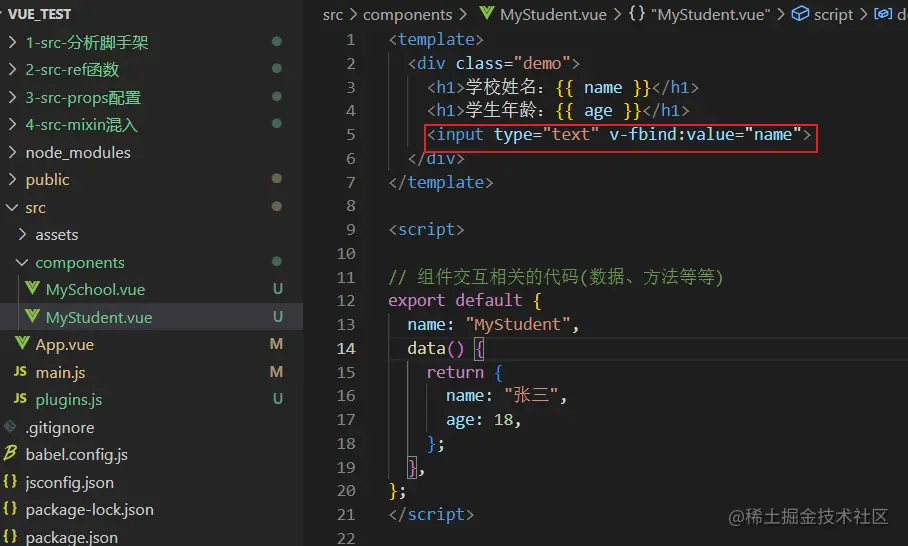Collapse the src folder
The height and width of the screenshot is (546, 908).
point(12,207)
